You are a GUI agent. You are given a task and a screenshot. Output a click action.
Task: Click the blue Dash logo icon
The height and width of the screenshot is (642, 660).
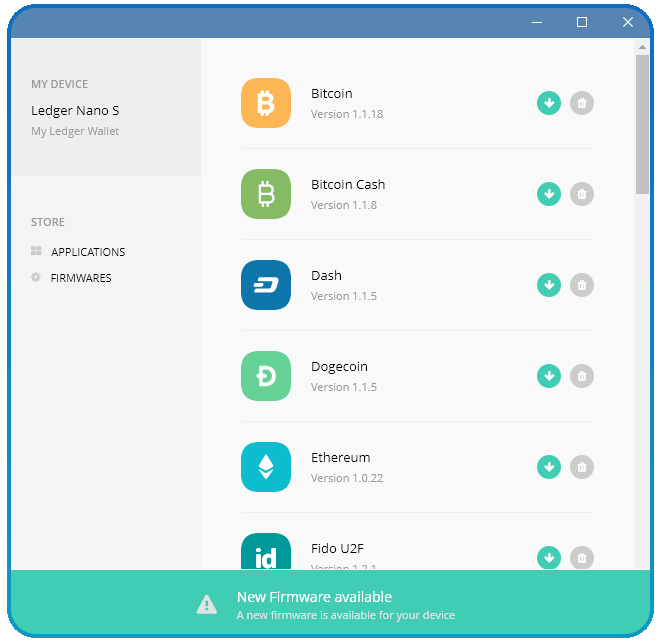click(x=266, y=285)
